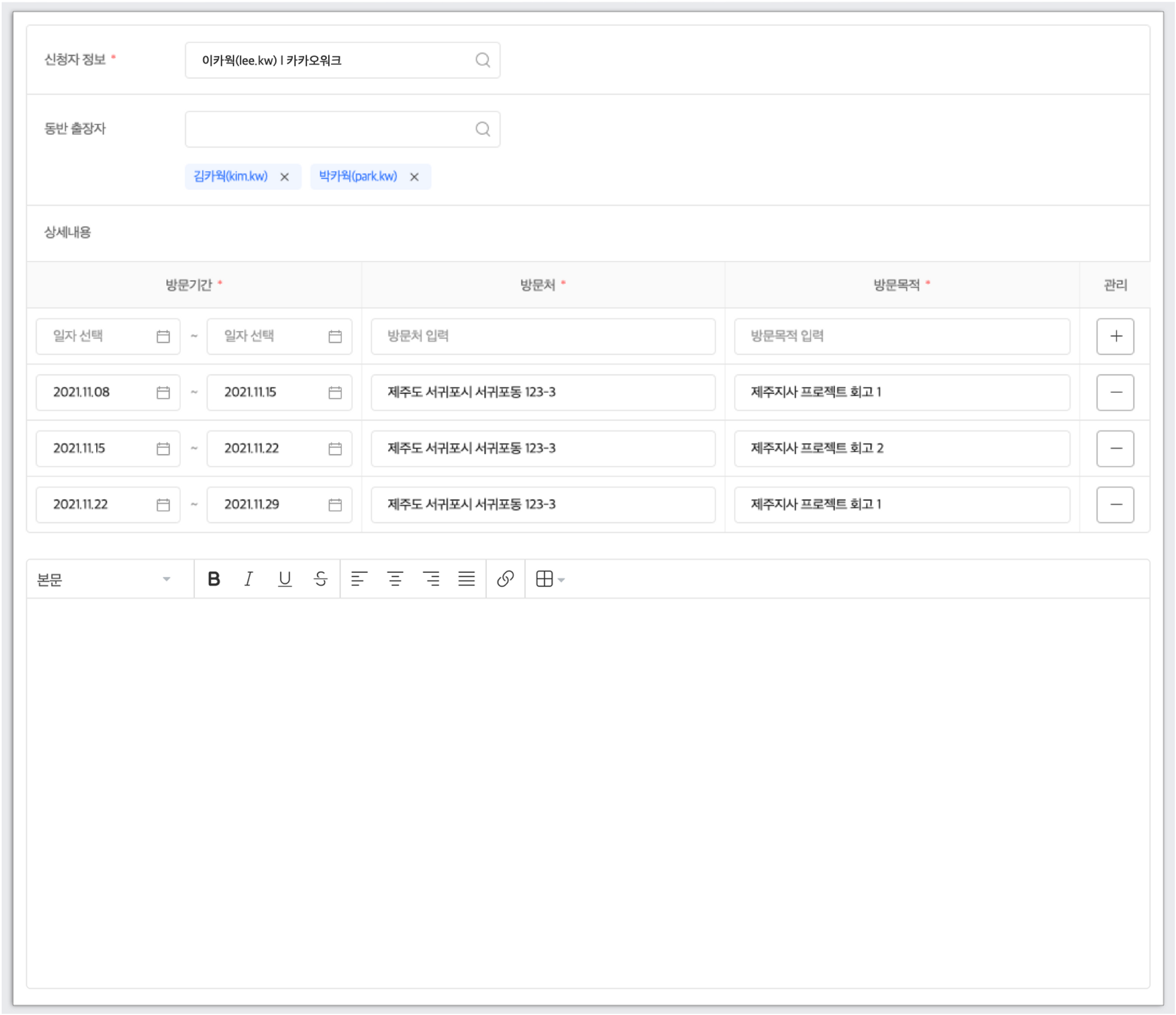Apply italic formatting in editor

pos(249,579)
